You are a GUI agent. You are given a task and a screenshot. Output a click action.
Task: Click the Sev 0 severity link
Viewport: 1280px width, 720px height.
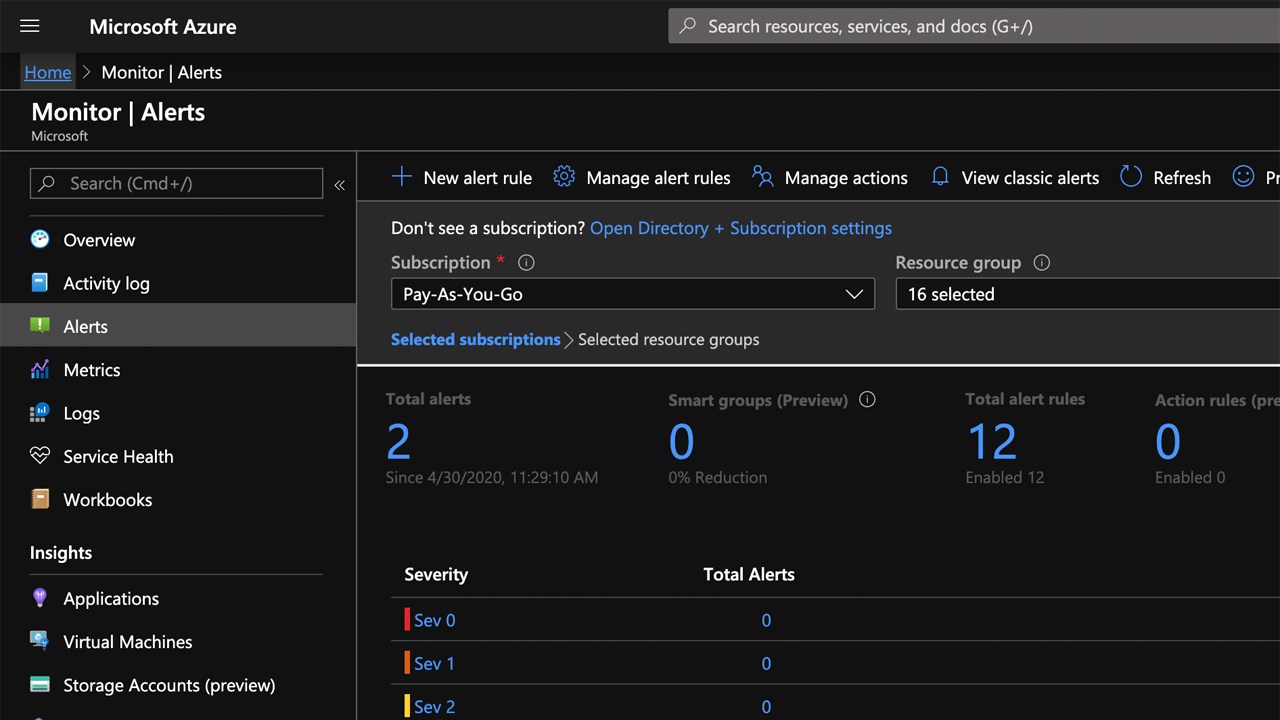click(x=434, y=620)
